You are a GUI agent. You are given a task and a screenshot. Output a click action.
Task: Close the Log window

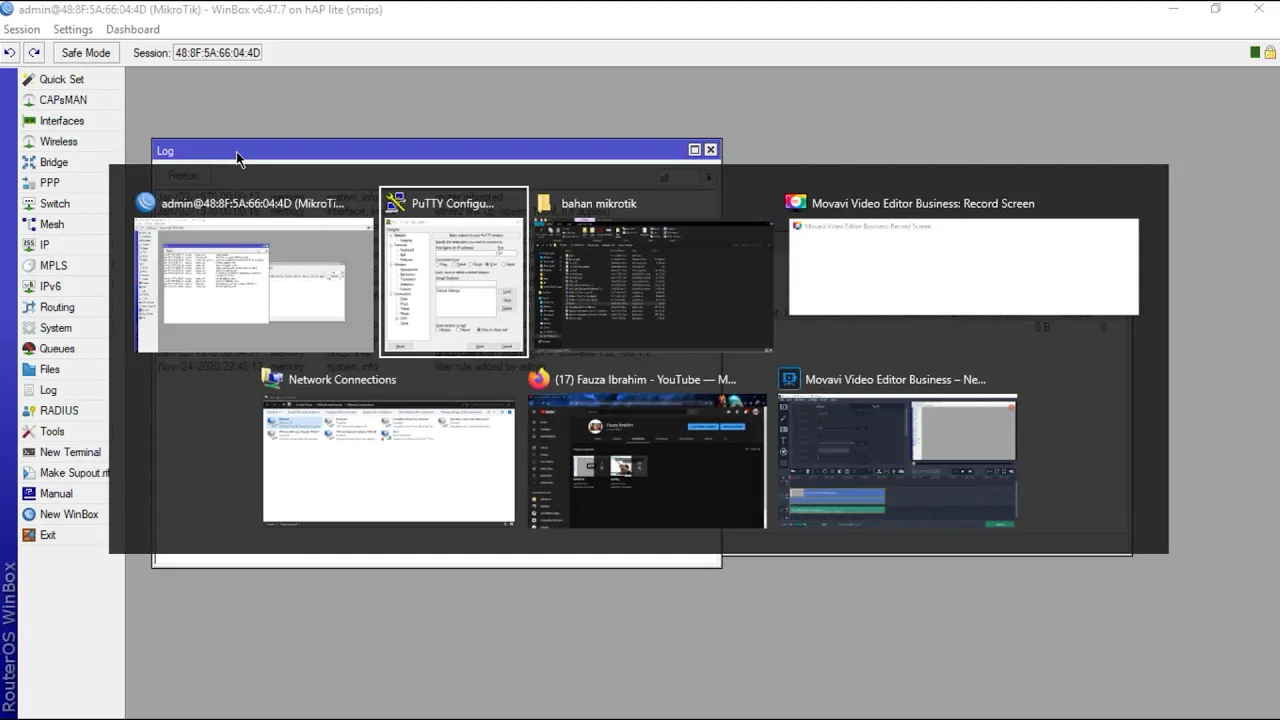[711, 150]
